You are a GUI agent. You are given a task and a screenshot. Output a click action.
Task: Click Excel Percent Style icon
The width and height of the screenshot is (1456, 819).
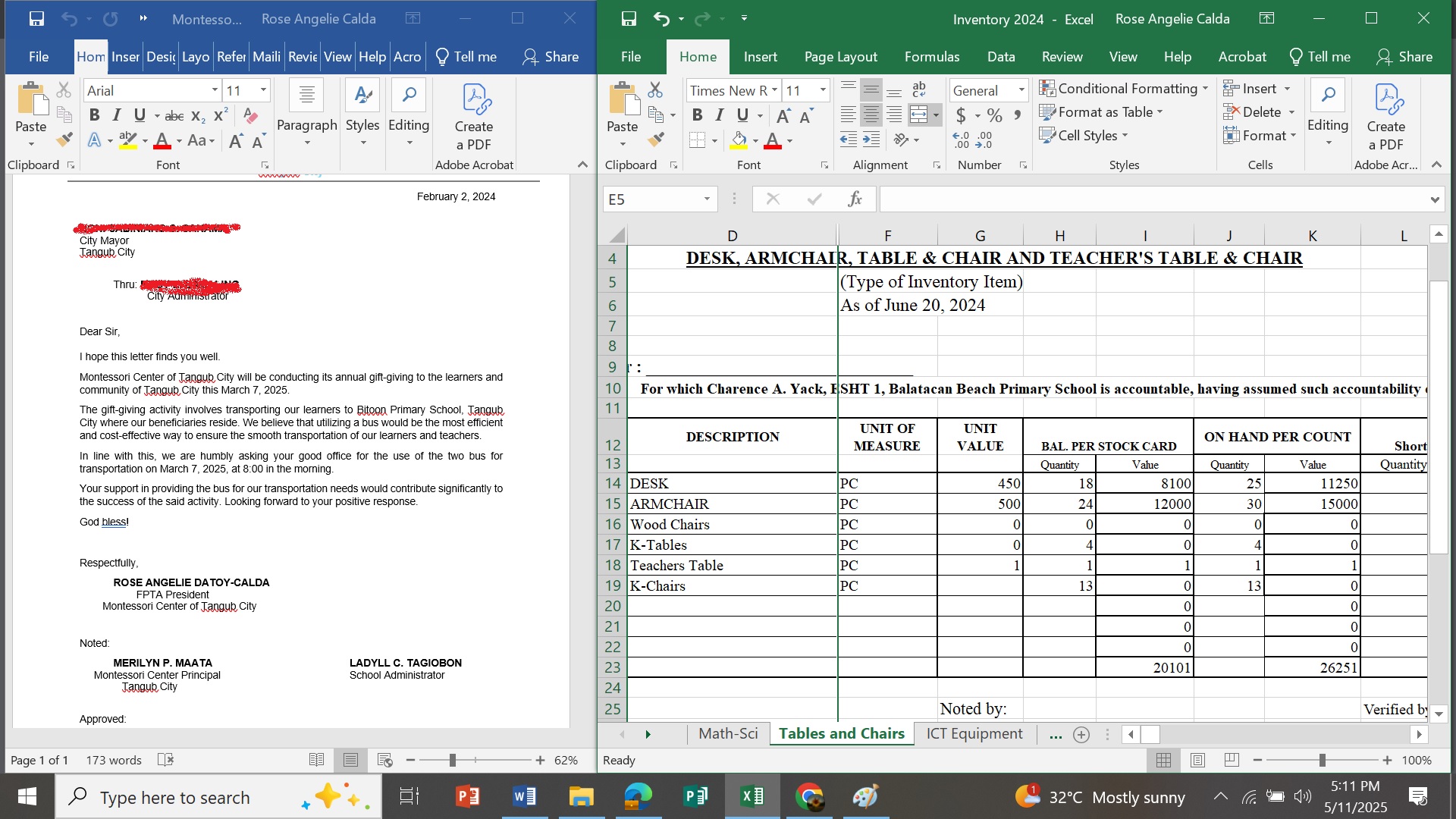995,115
